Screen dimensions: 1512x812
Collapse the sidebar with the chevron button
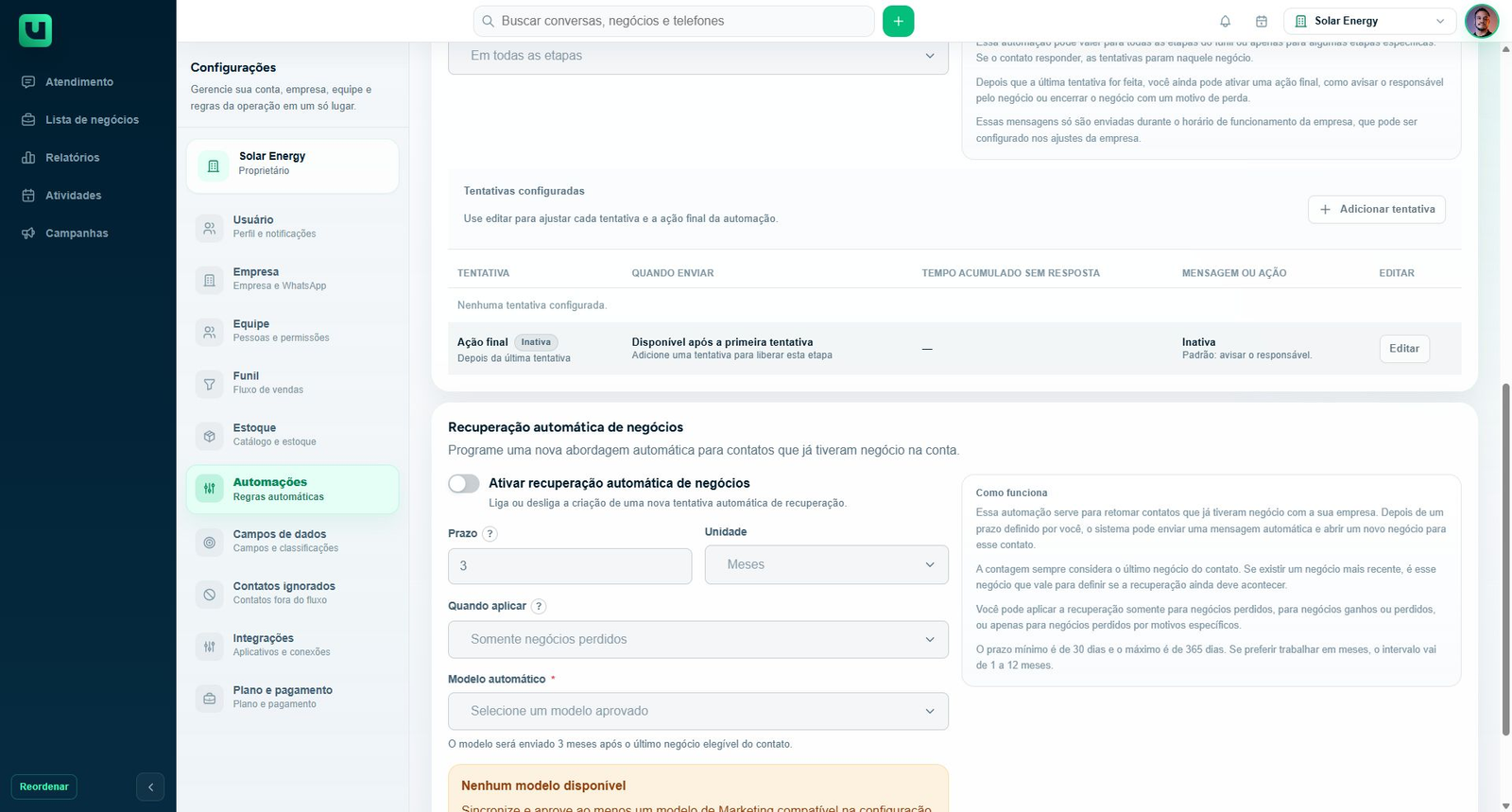[150, 786]
